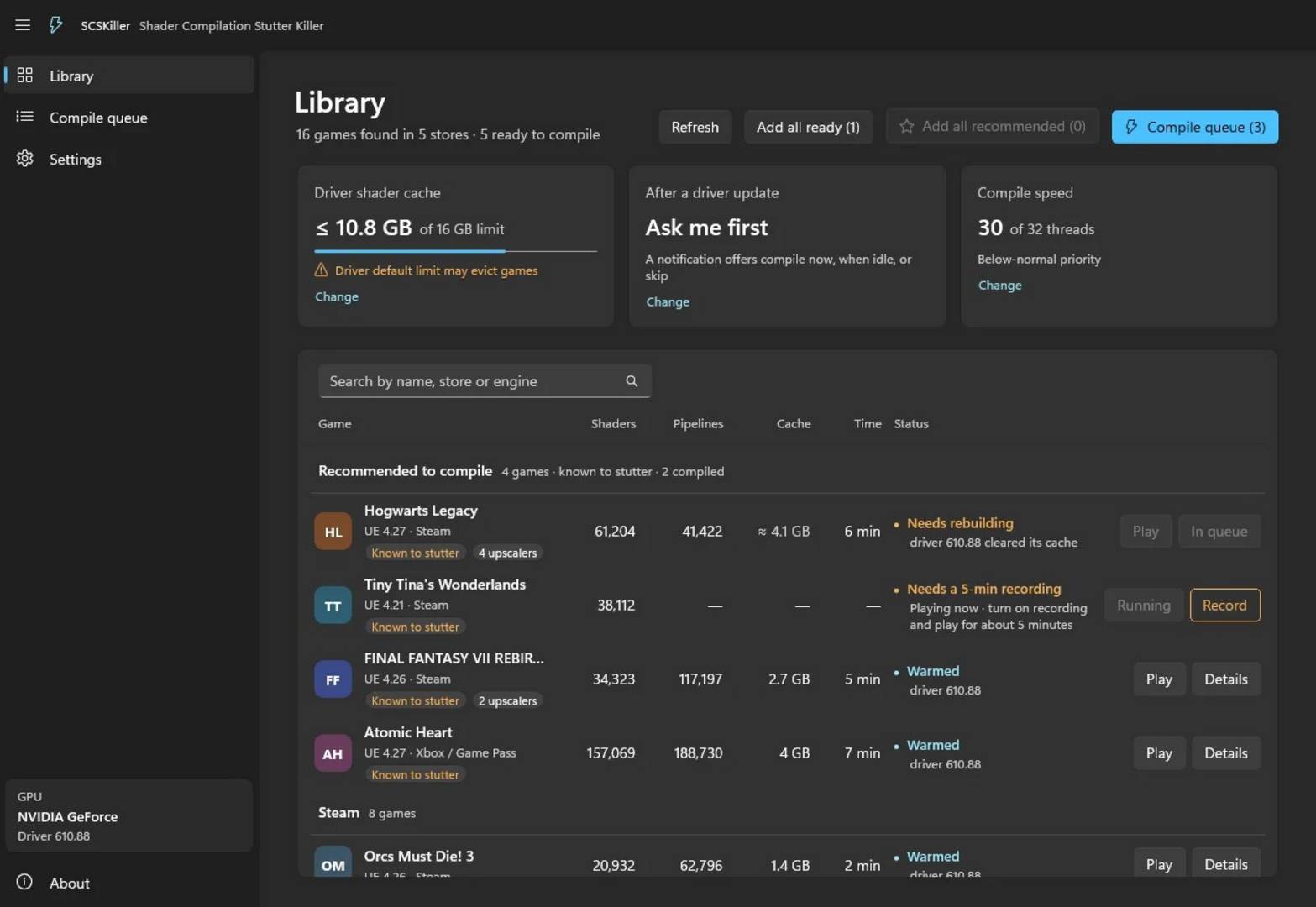Viewport: 1316px width, 907px height.
Task: Click the Cache column header
Action: (x=794, y=424)
